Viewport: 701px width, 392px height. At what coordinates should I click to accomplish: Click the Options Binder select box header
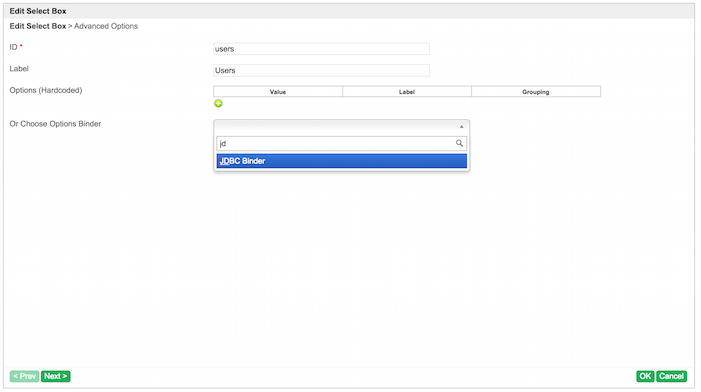(342, 126)
